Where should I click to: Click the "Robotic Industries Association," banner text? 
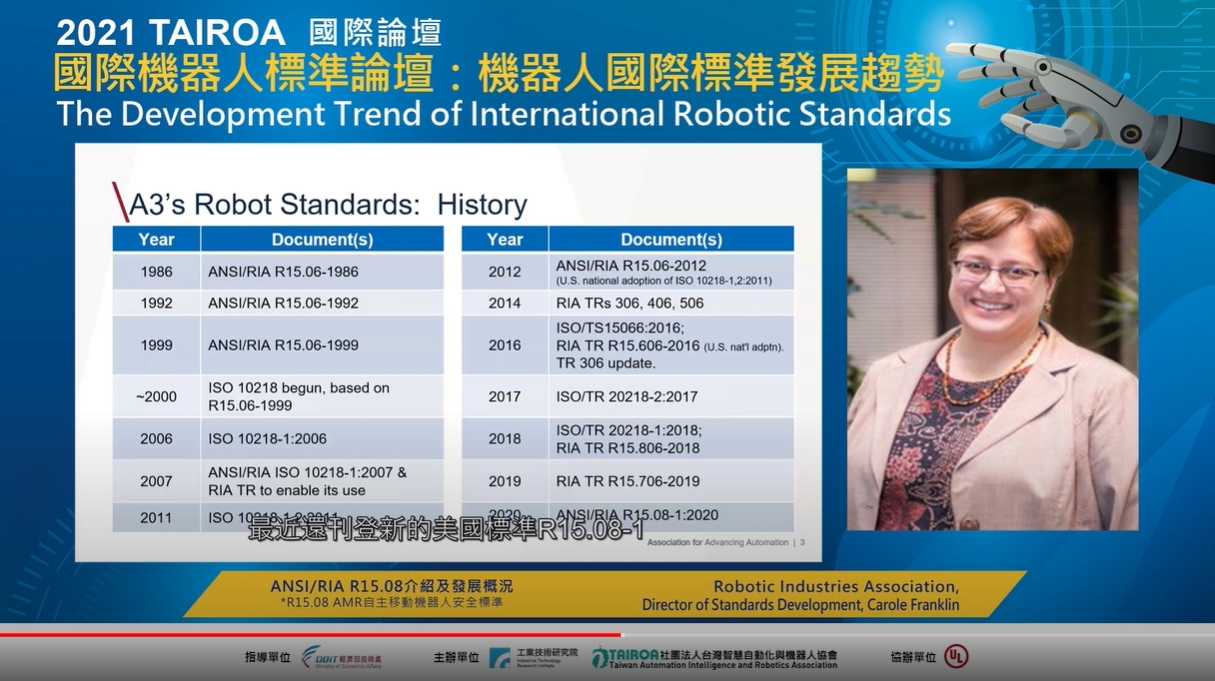[836, 586]
